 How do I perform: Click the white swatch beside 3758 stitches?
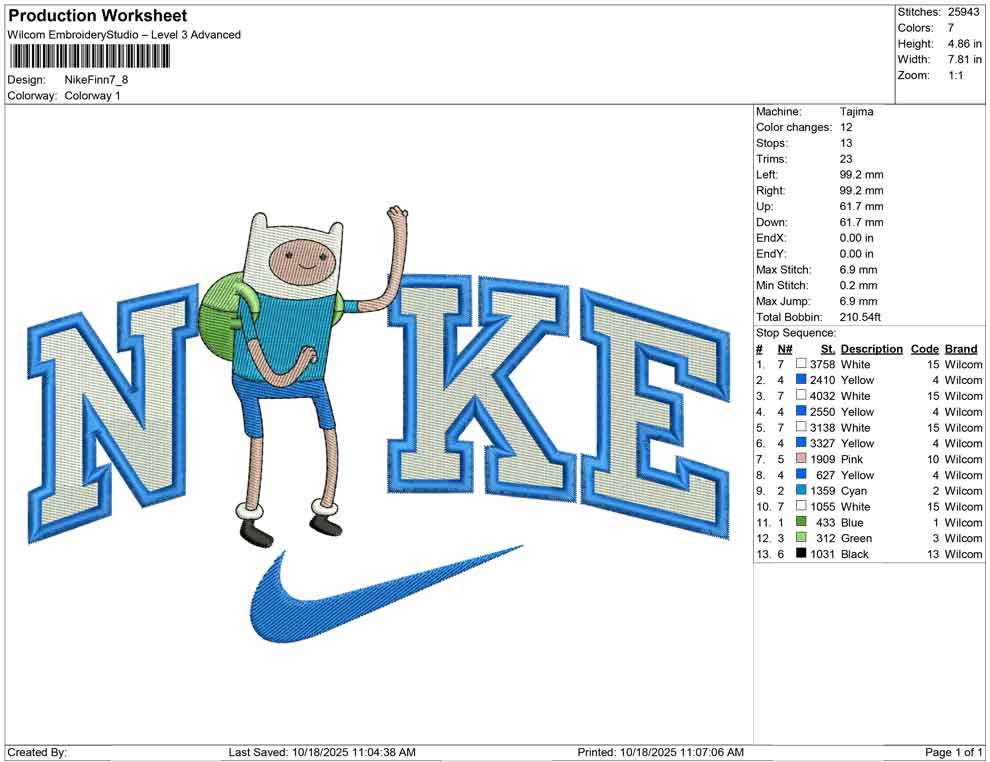(x=801, y=364)
